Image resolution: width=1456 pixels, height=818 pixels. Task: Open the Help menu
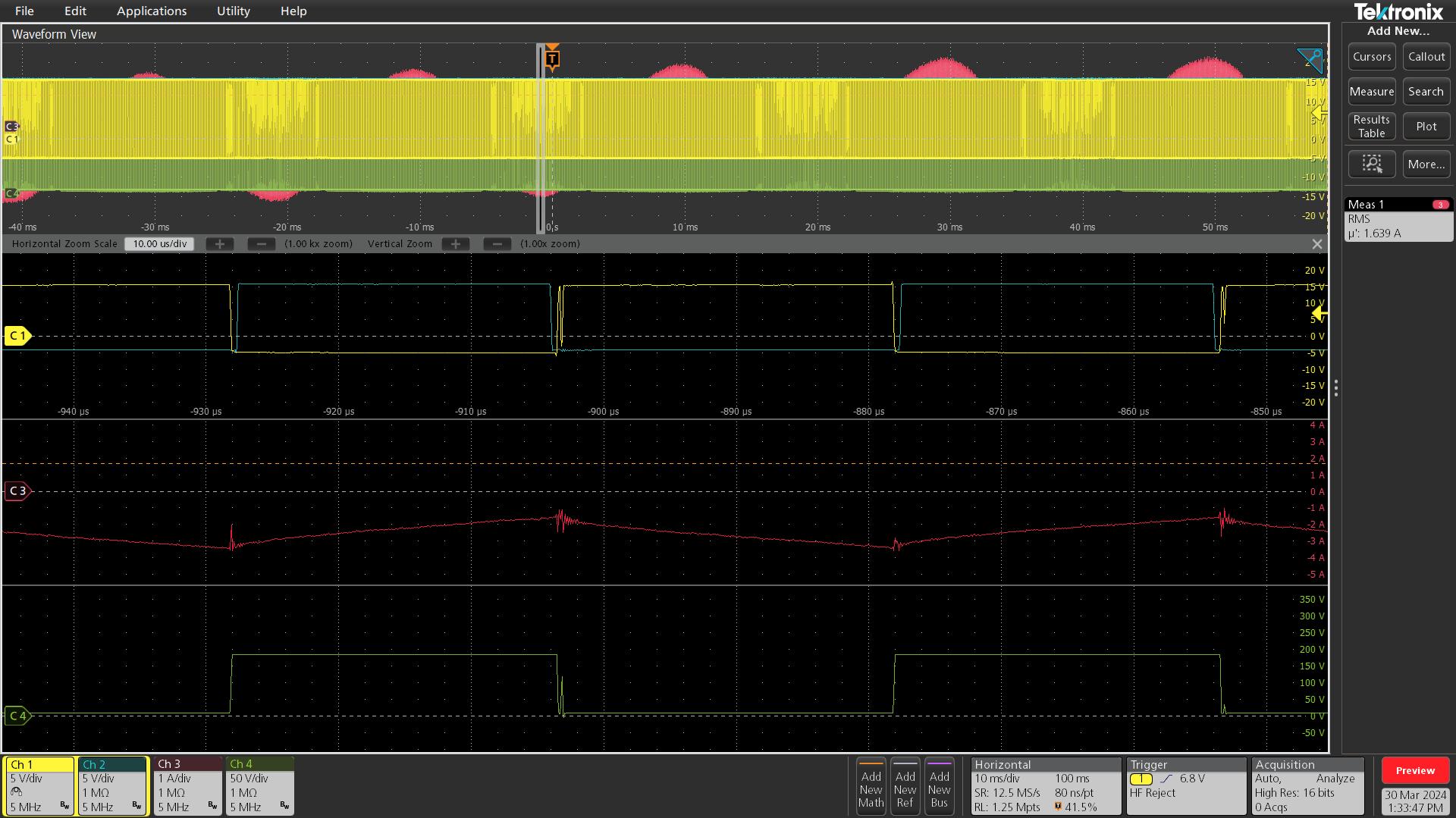293,11
